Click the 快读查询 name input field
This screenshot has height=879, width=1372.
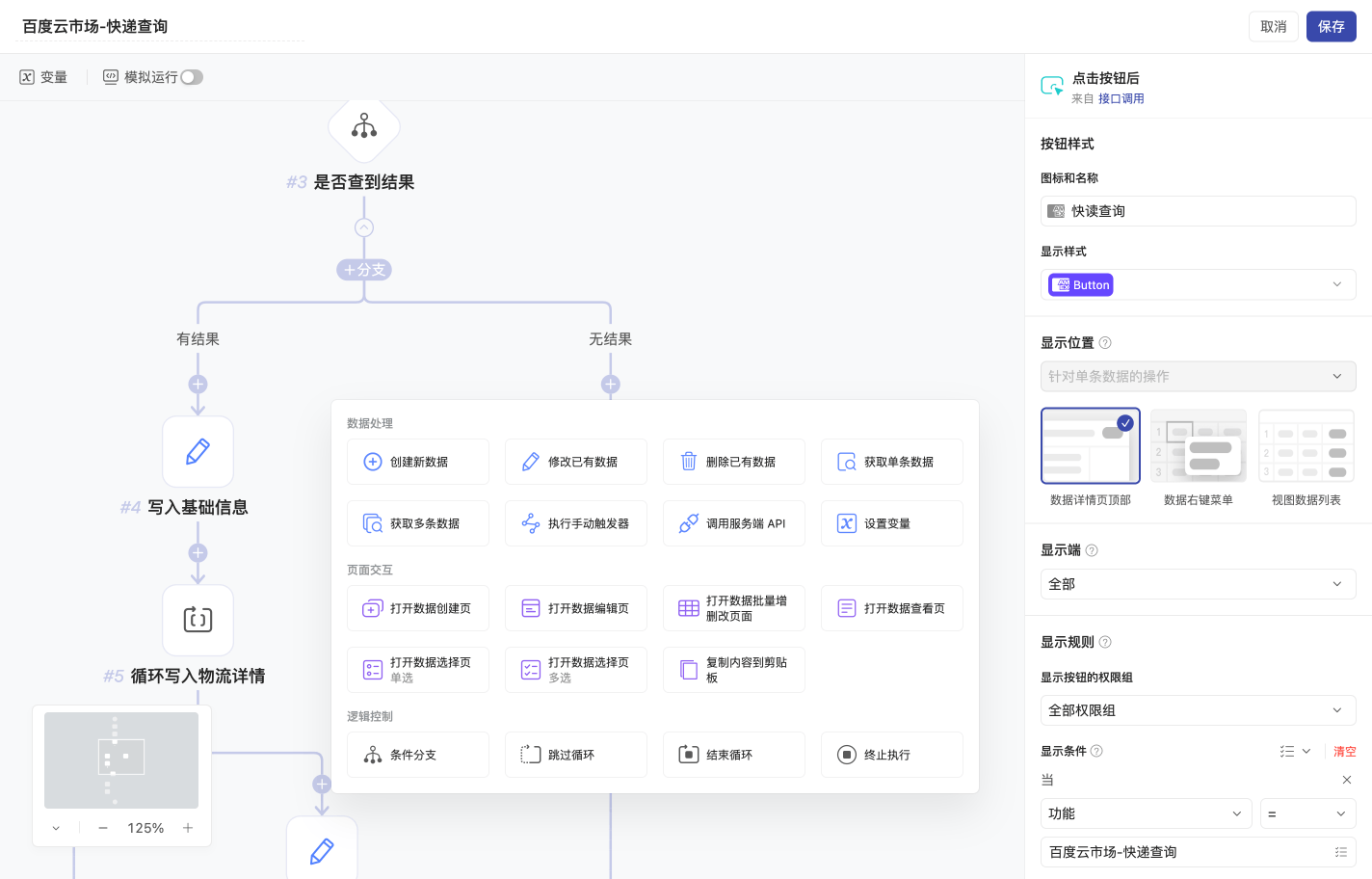(x=1198, y=210)
